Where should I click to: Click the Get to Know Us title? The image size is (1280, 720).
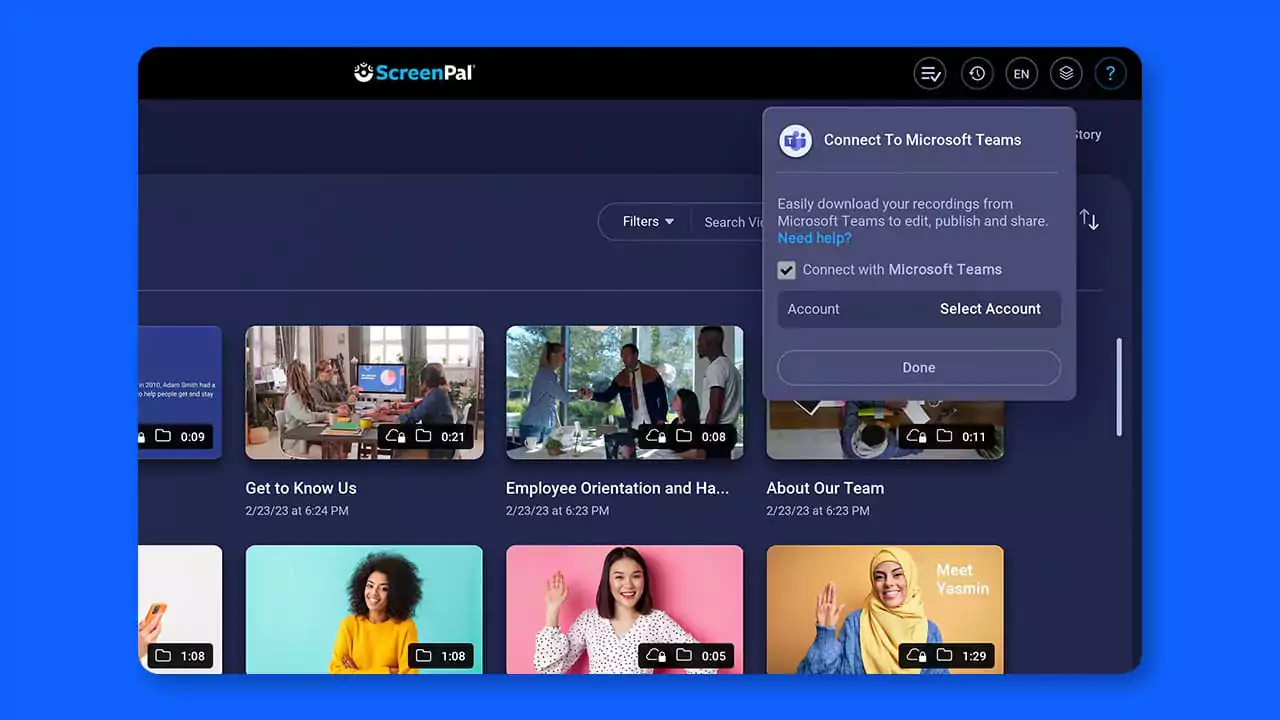pos(301,488)
